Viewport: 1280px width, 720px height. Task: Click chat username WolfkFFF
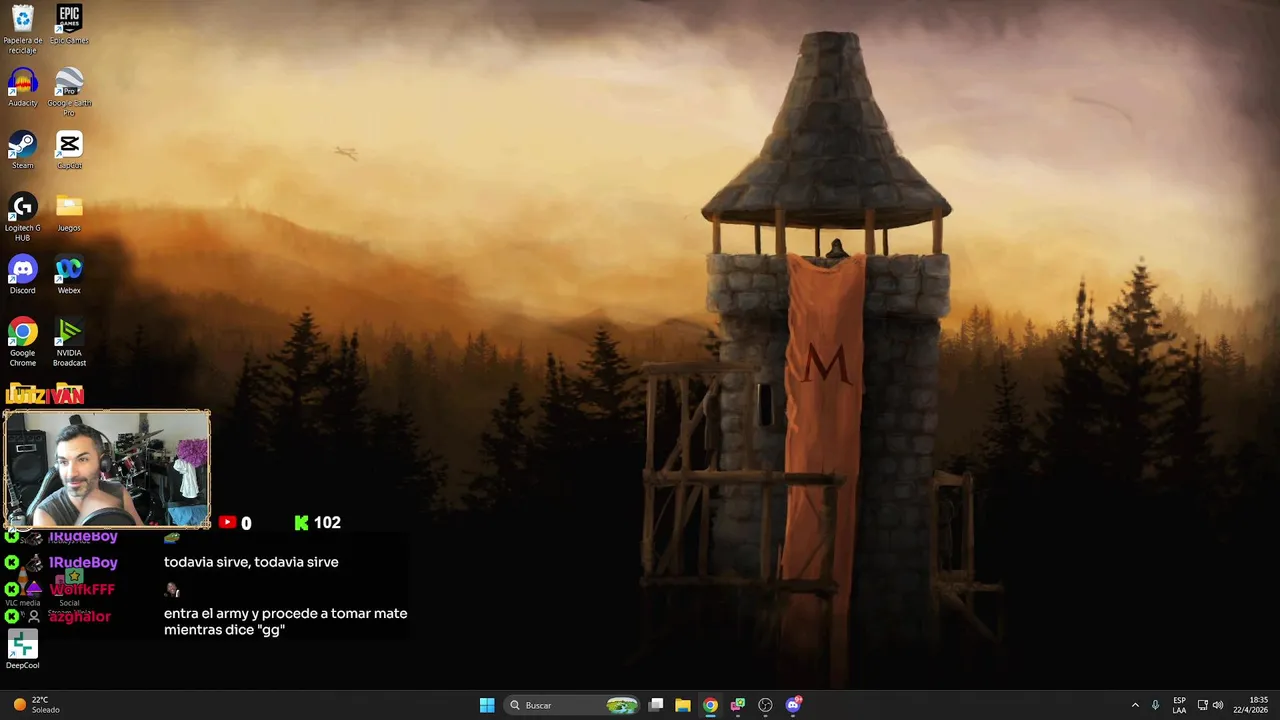click(82, 589)
